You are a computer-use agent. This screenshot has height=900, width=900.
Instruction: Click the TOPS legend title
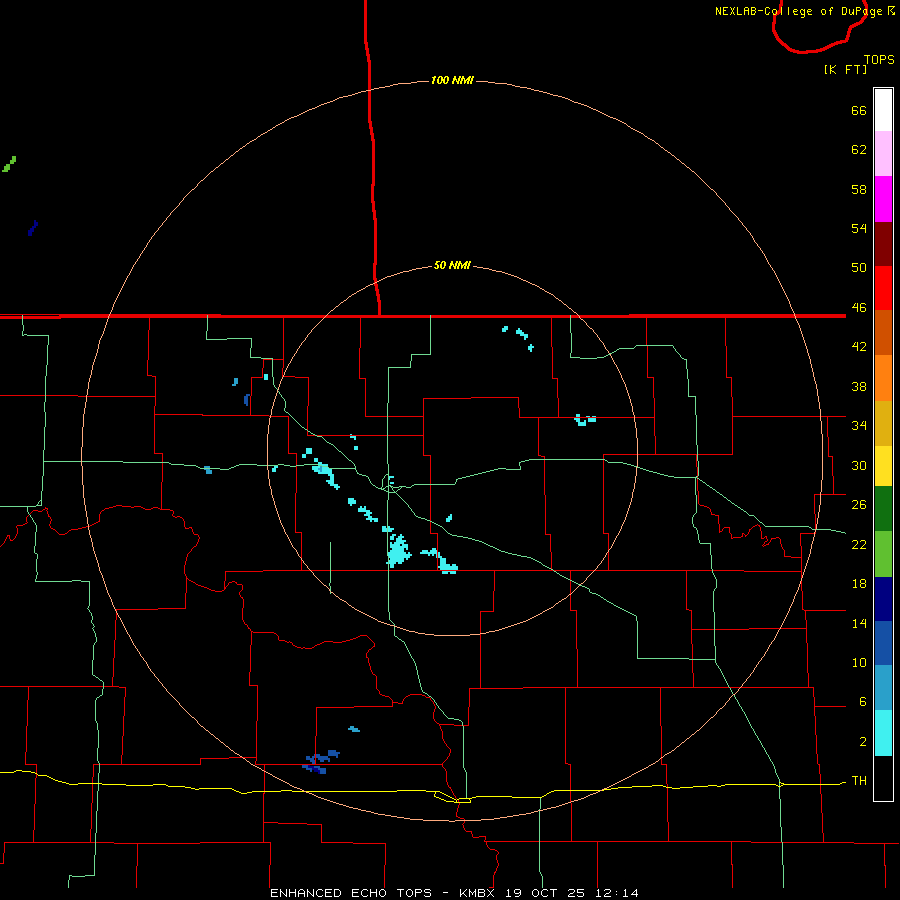pyautogui.click(x=879, y=60)
